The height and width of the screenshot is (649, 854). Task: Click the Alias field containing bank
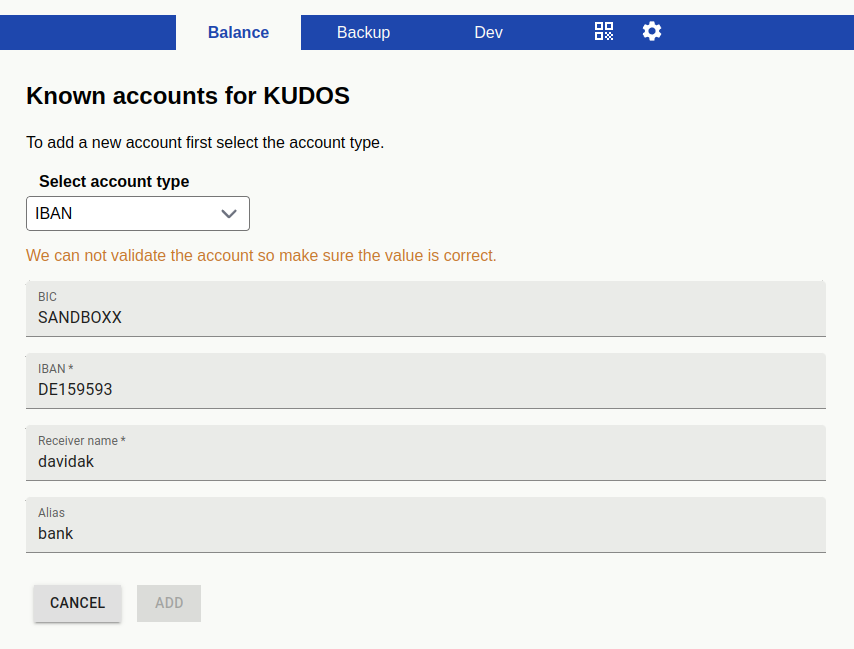pos(425,534)
